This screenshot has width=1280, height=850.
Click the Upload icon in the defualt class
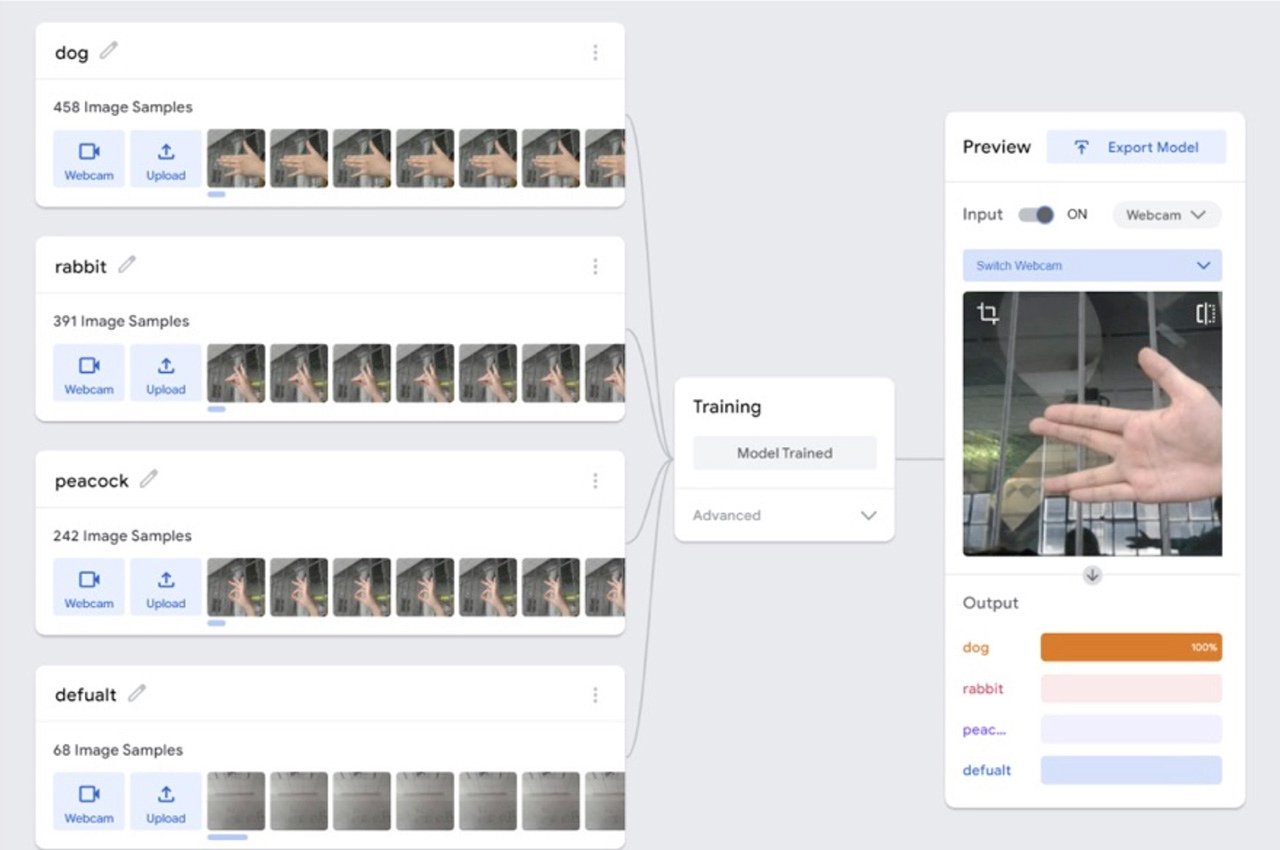point(165,800)
